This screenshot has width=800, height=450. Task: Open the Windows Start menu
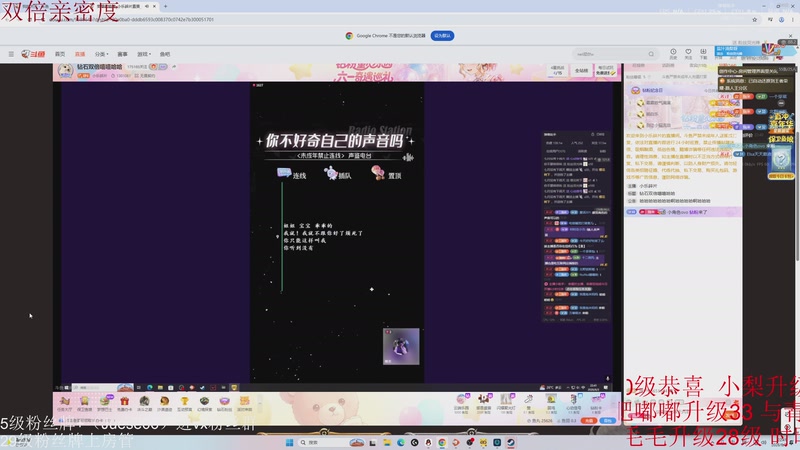click(x=289, y=442)
